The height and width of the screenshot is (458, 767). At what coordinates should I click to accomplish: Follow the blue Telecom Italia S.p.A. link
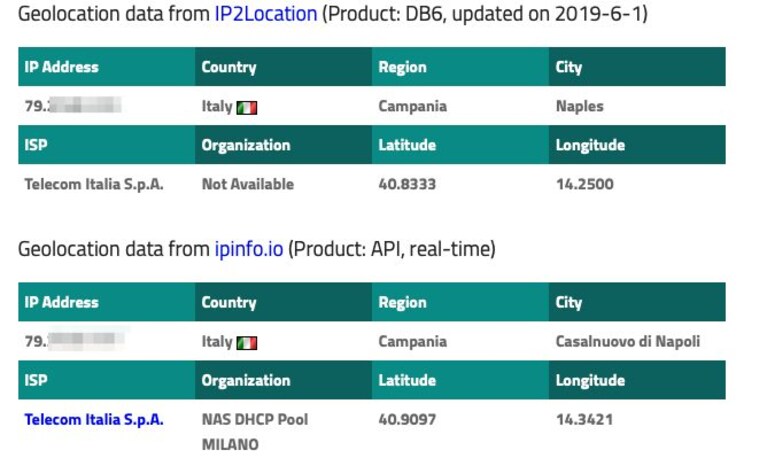coord(94,419)
